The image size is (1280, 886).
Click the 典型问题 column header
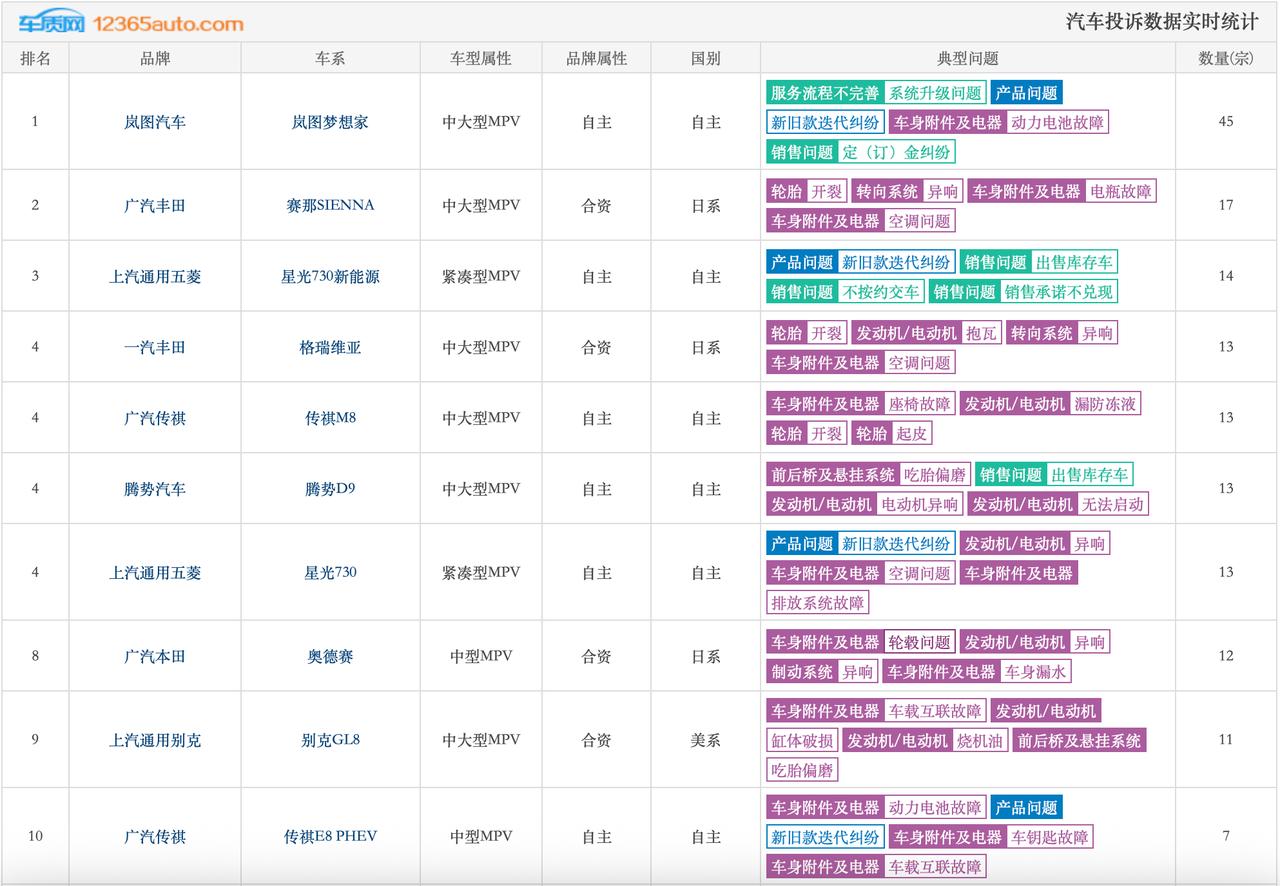pos(967,58)
